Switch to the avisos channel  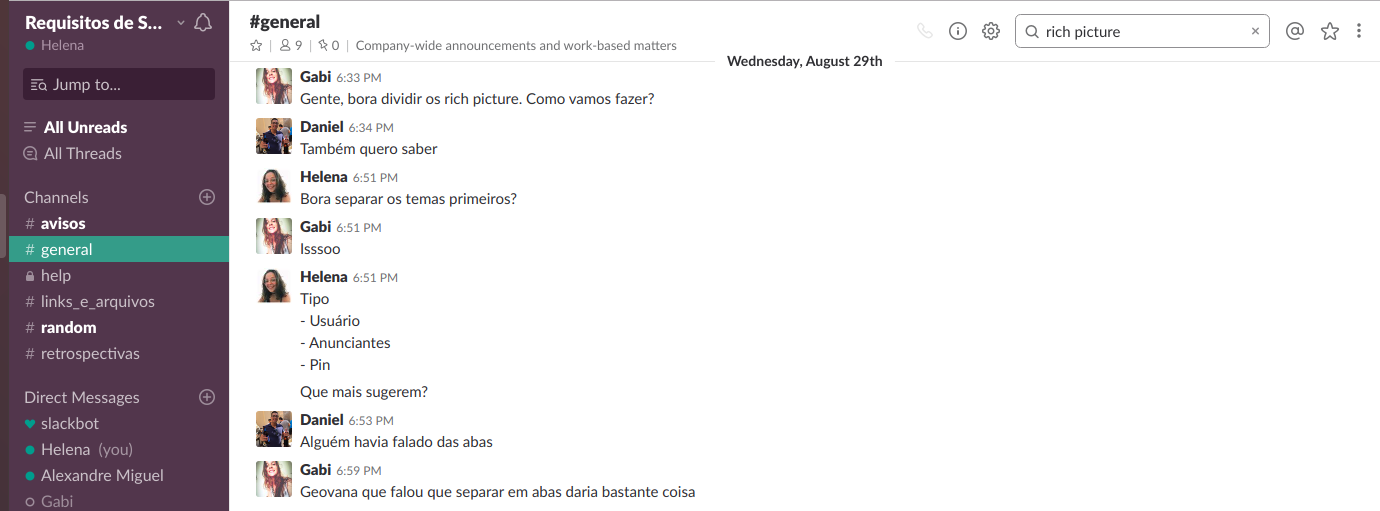tap(63, 223)
